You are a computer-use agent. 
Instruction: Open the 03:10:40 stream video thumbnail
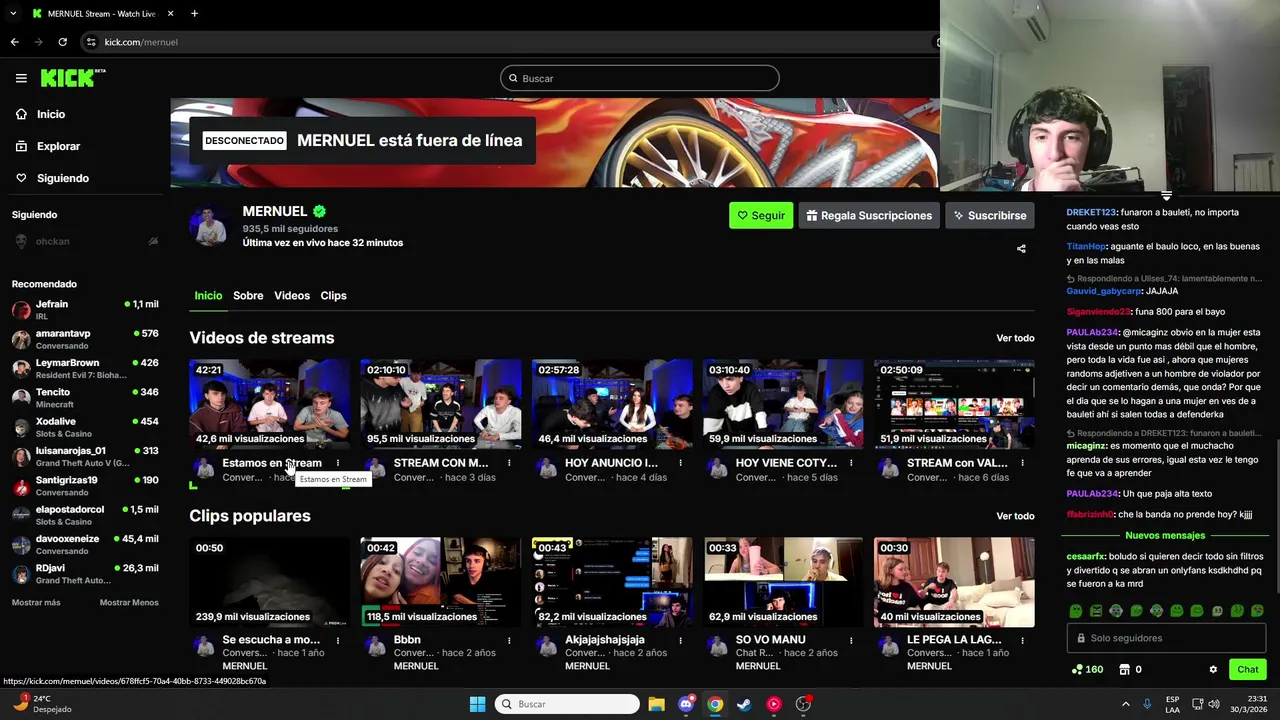[x=783, y=404]
